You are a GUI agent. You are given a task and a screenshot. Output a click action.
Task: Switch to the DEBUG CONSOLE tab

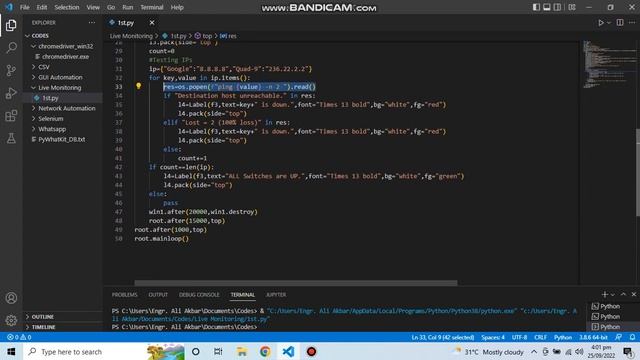[199, 295]
